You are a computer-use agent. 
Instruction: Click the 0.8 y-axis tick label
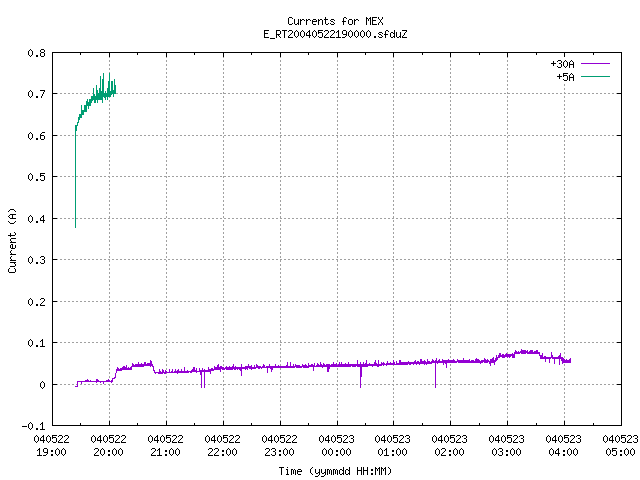(36, 53)
